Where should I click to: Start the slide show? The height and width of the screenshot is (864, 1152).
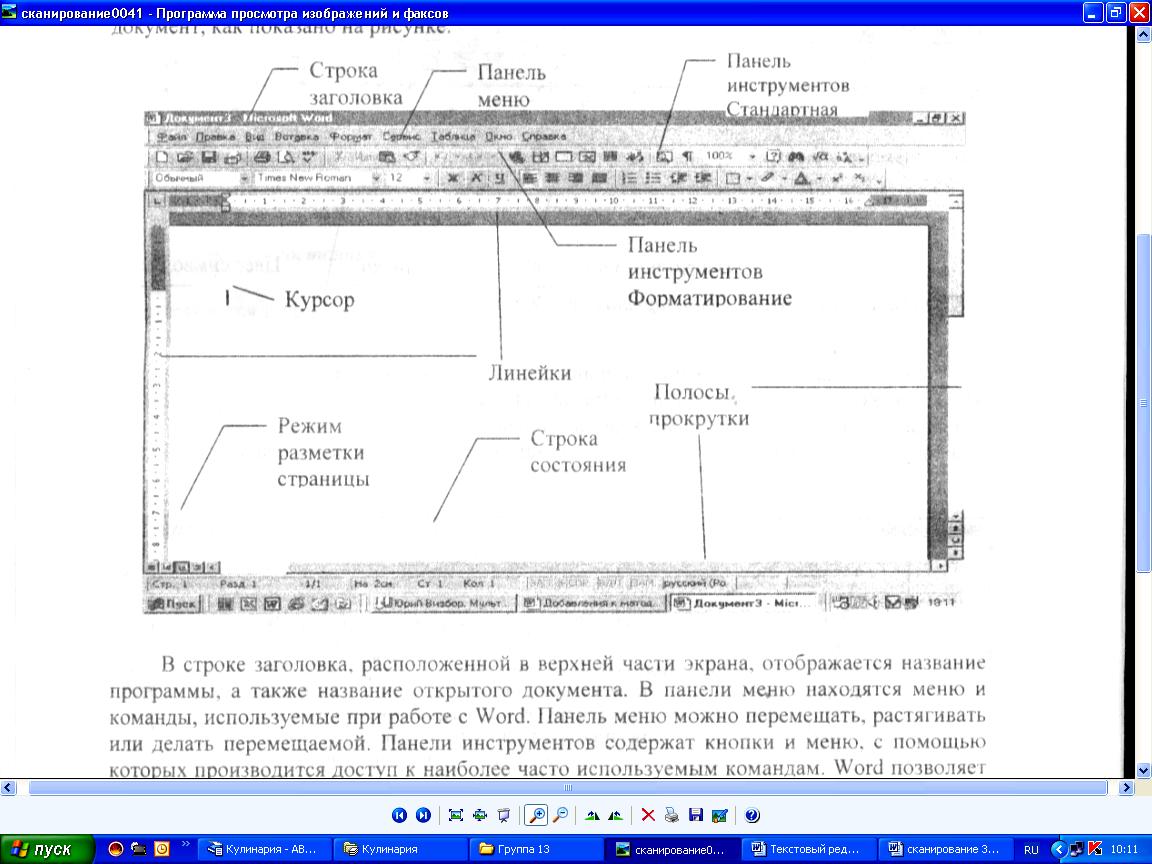(x=504, y=815)
